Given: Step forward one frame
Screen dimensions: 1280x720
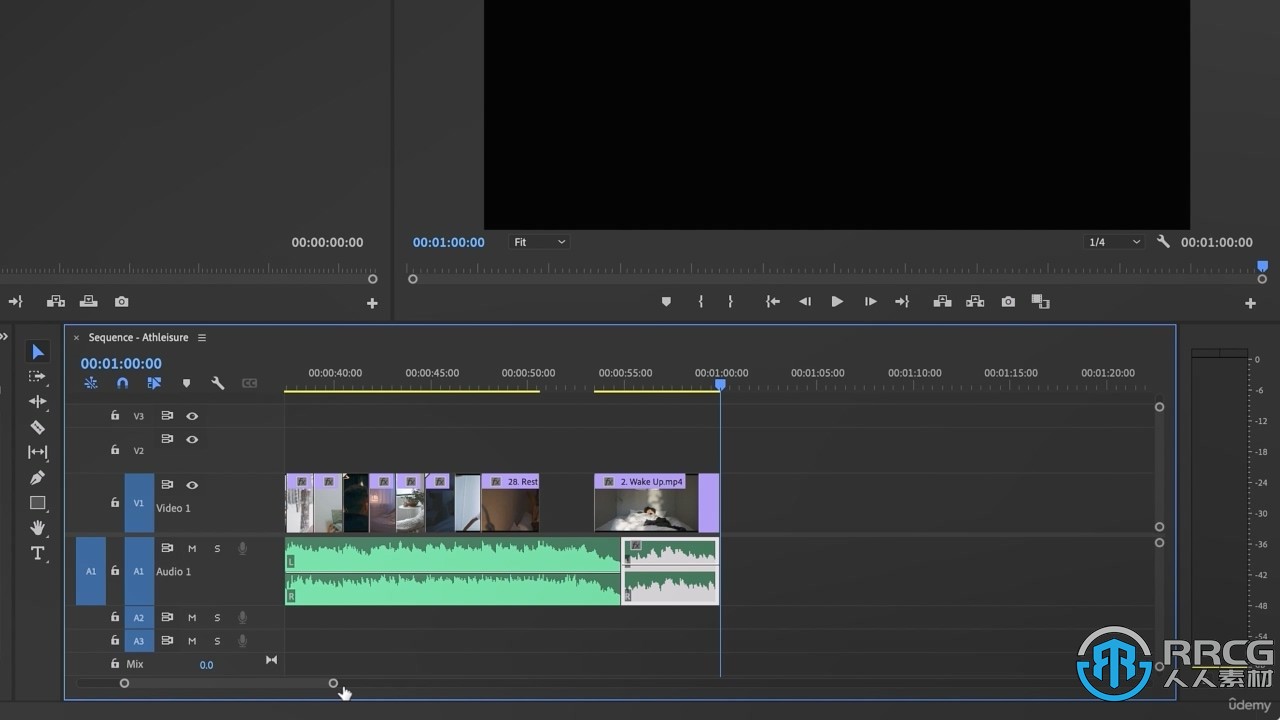Looking at the screenshot, I should 870,302.
